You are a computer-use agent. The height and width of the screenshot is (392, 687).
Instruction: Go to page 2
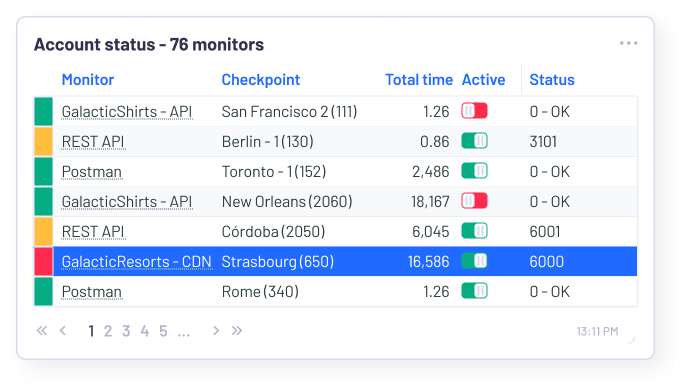pos(108,331)
